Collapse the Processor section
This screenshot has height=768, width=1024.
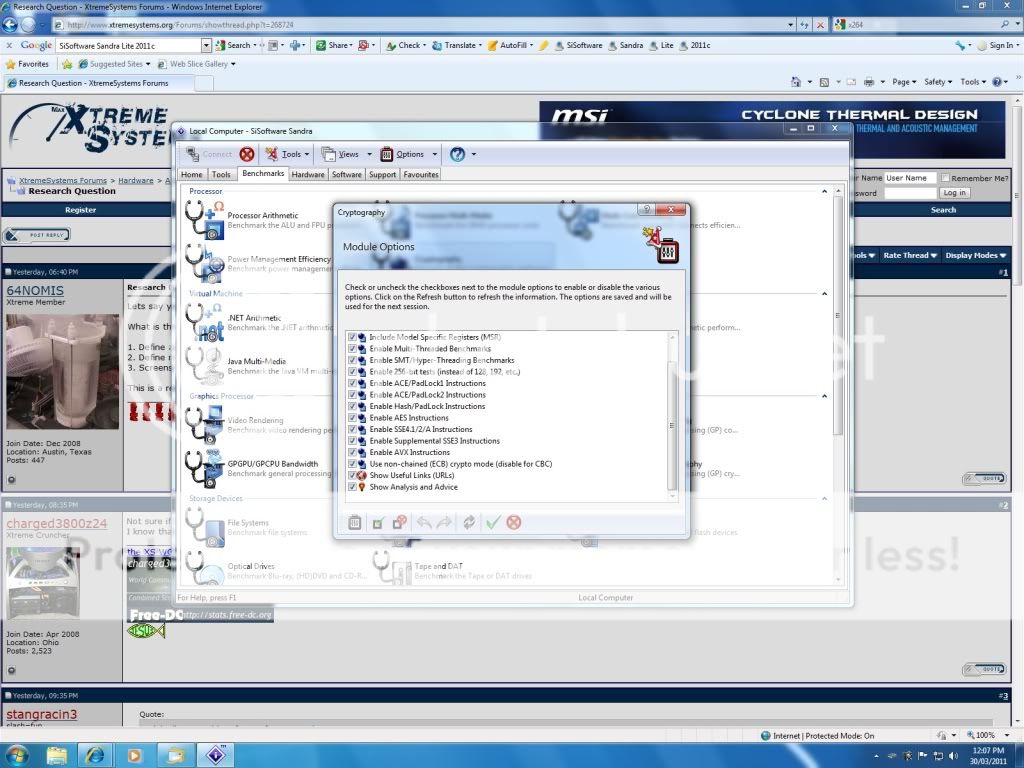[x=825, y=191]
